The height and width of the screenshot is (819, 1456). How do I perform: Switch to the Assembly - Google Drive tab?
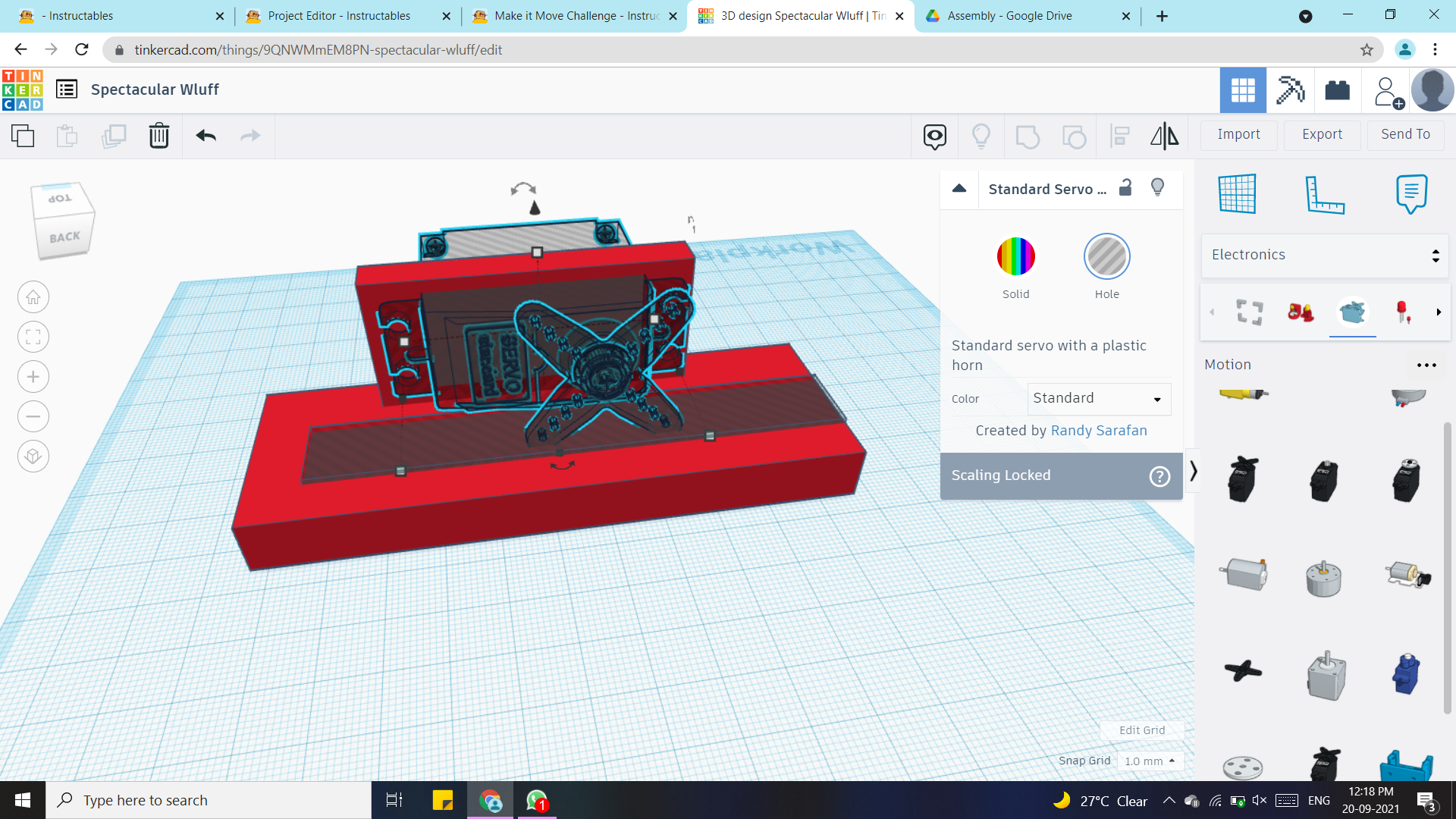pos(1009,16)
